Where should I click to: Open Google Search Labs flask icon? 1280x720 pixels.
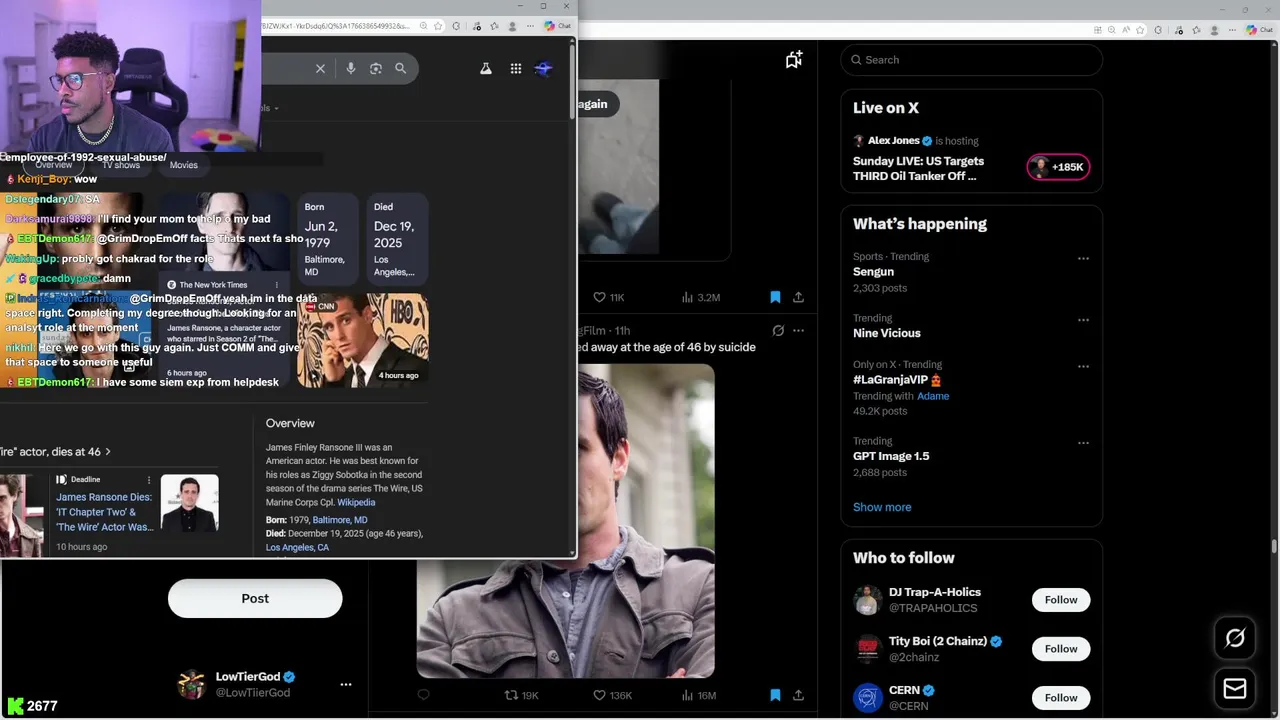click(486, 69)
